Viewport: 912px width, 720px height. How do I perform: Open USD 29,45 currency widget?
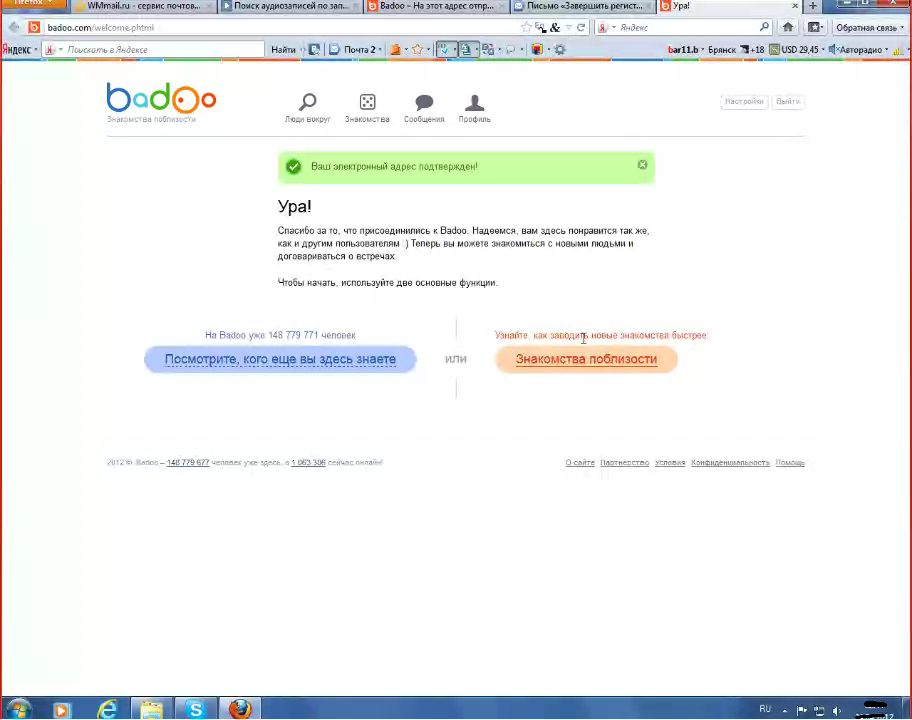click(794, 49)
